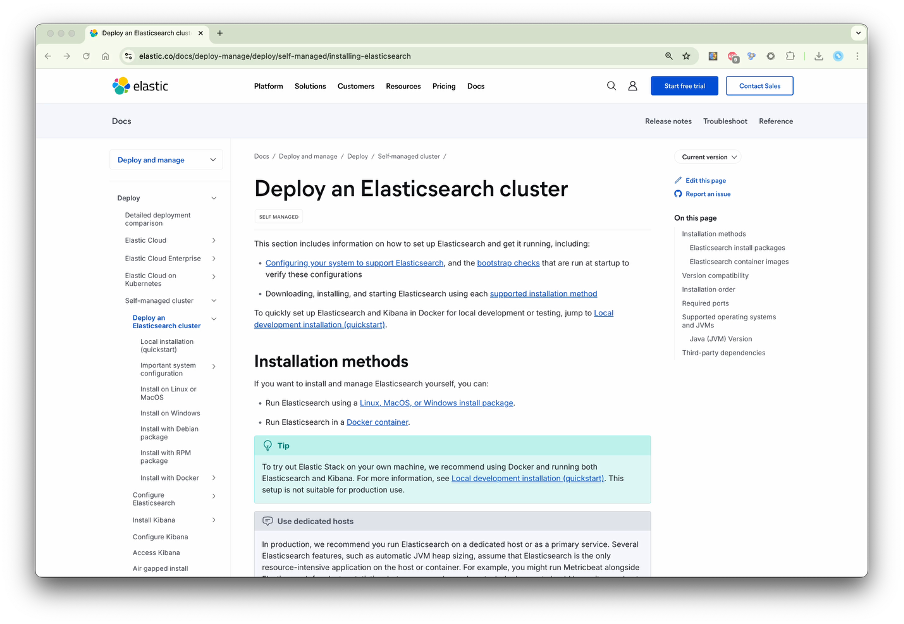
Task: Open Chrome three-dot menu
Action: pyautogui.click(x=857, y=56)
